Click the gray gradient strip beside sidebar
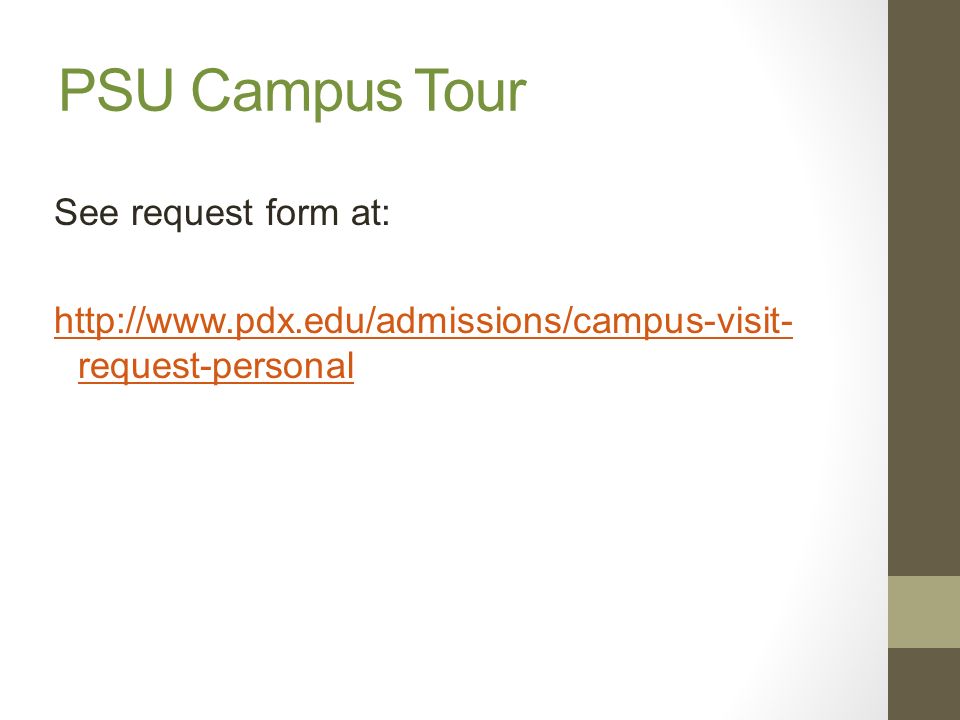Viewport: 960px width, 720px height. (857, 360)
